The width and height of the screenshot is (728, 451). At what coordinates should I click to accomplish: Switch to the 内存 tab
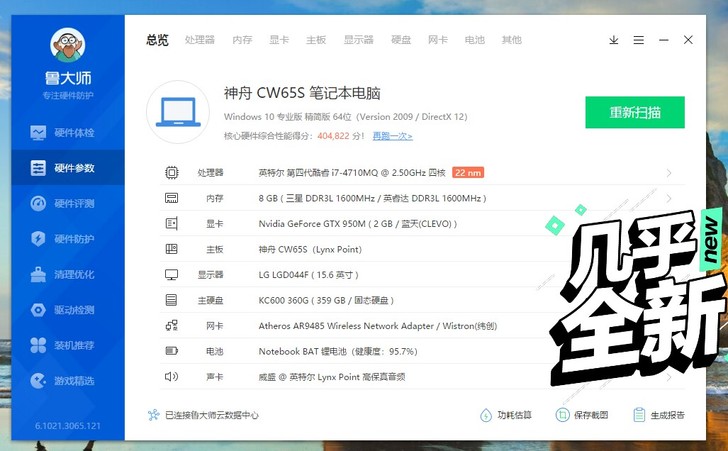(242, 40)
